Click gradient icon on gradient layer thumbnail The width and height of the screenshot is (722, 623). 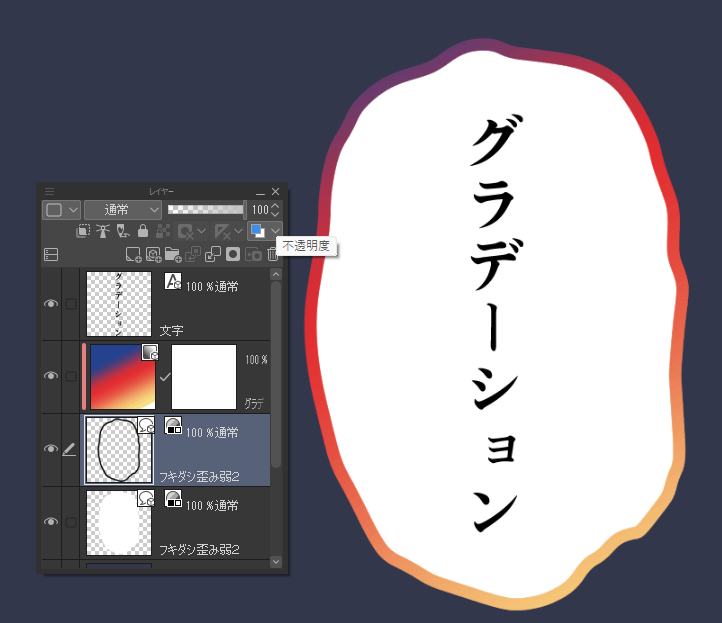[x=150, y=352]
